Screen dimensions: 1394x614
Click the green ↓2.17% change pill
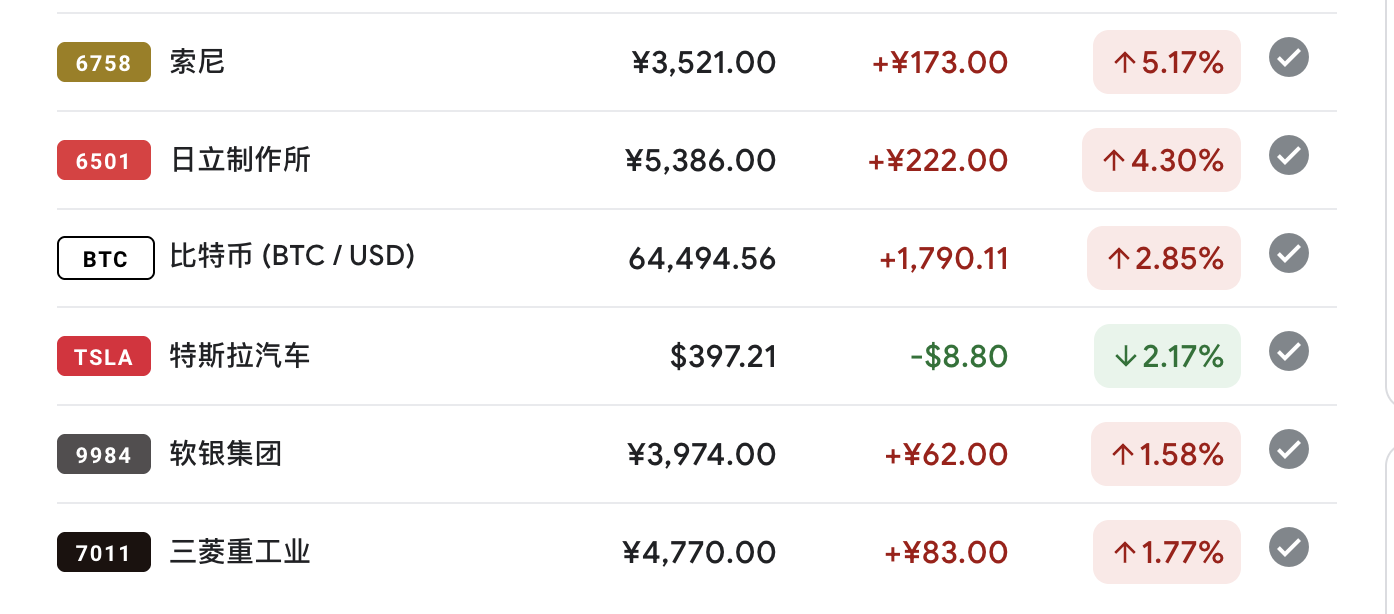pos(1167,356)
